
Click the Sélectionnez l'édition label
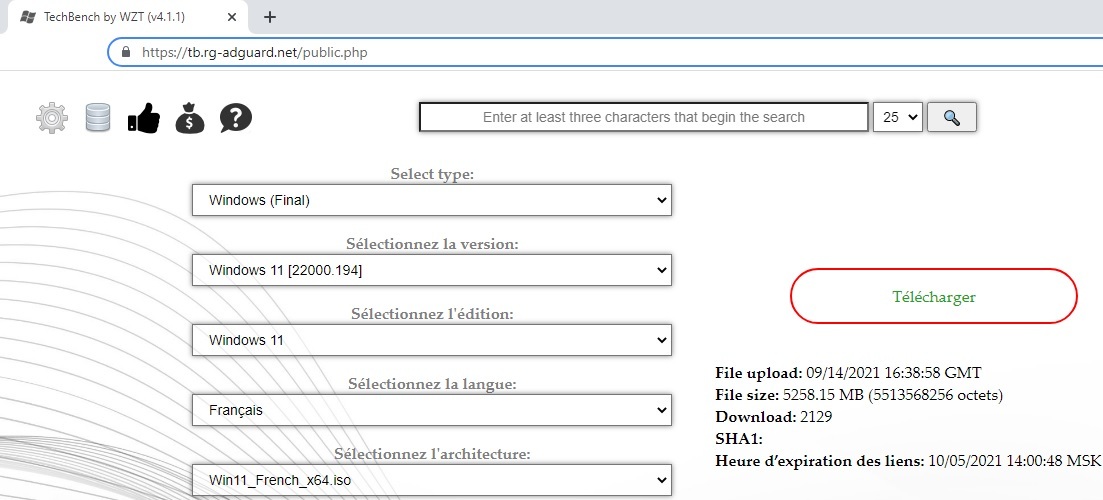coord(432,314)
